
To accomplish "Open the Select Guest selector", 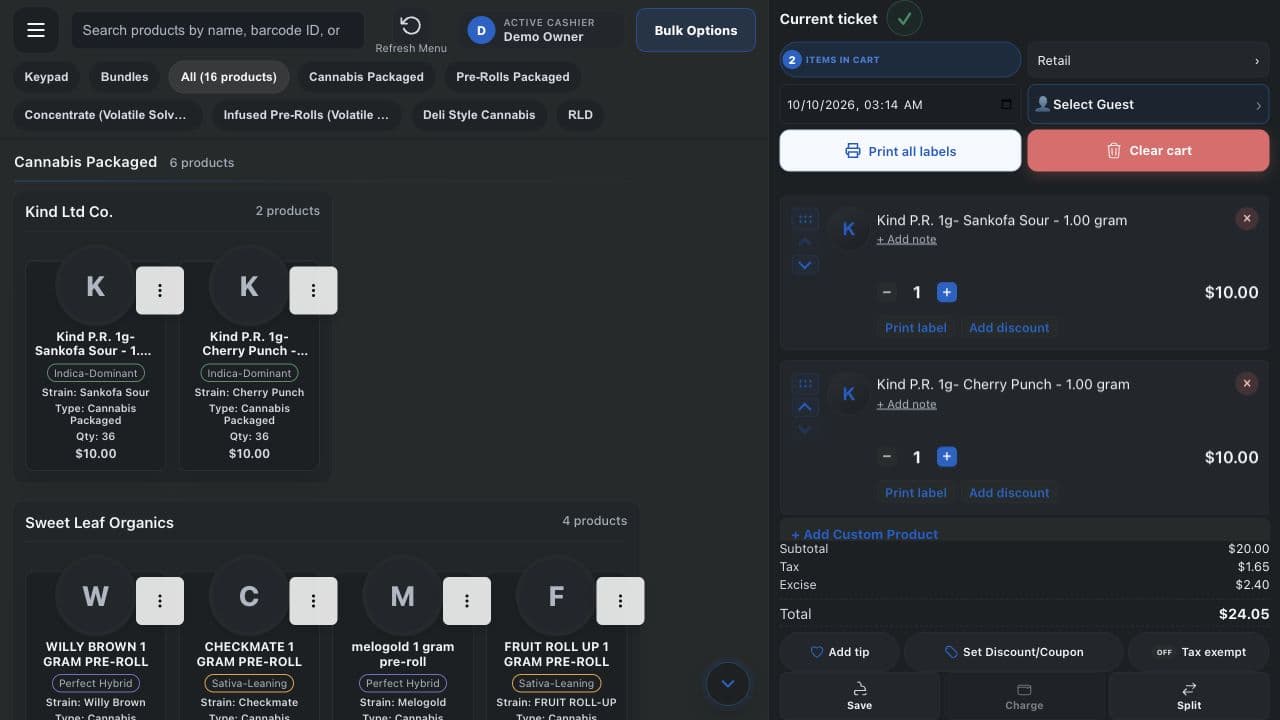I will tap(1148, 104).
